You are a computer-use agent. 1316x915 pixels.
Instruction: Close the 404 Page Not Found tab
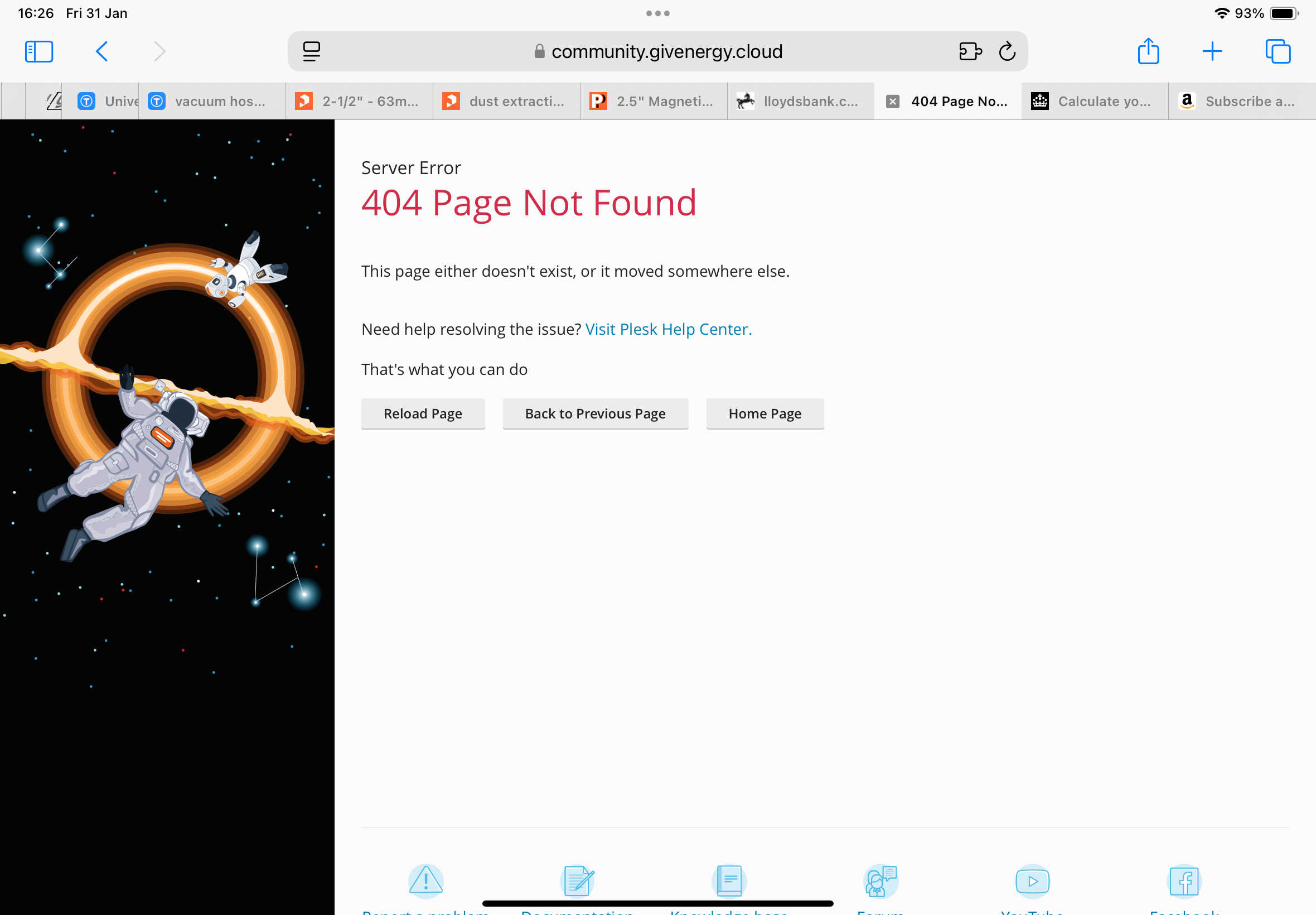click(x=893, y=102)
